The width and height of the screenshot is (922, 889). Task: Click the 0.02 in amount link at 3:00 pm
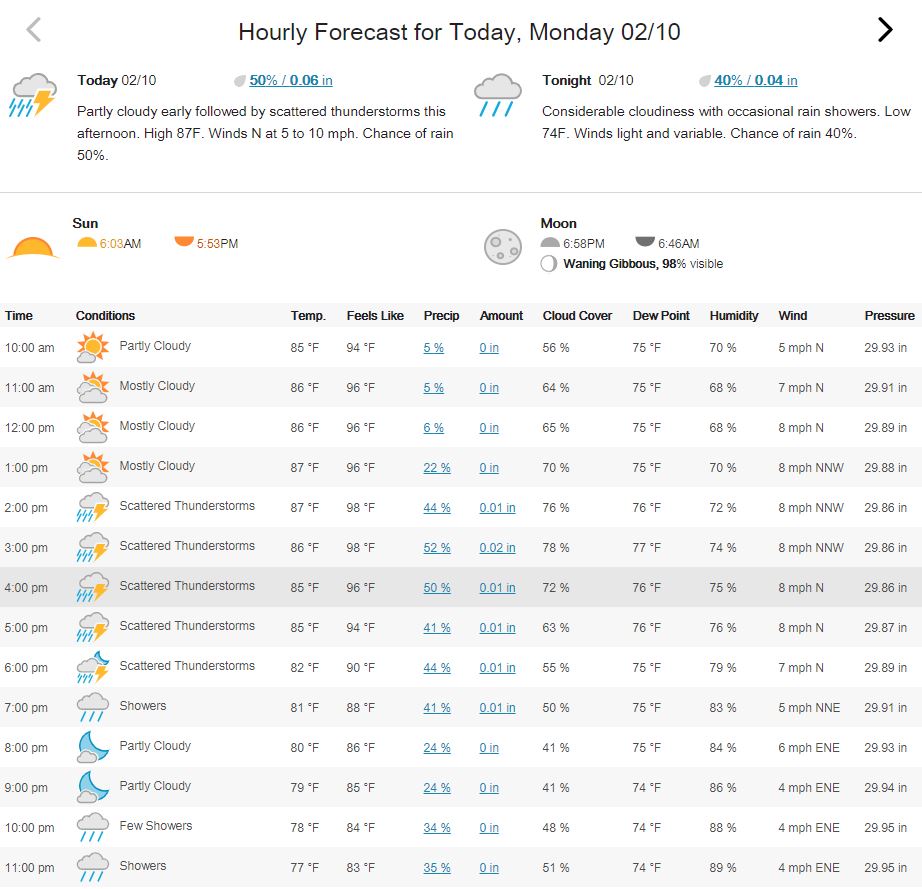click(x=497, y=547)
